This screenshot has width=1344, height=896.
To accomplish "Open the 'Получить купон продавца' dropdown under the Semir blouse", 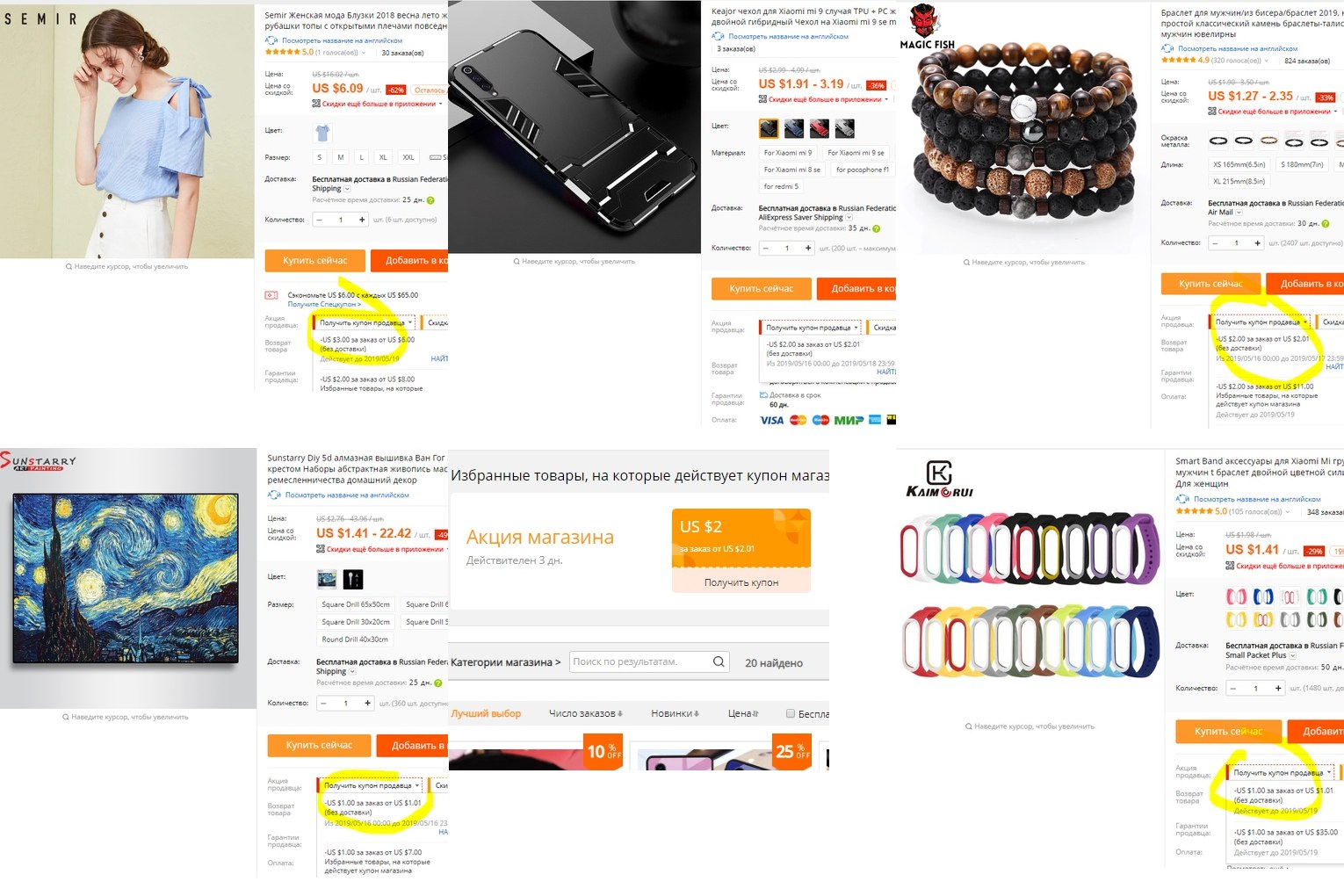I will (365, 322).
